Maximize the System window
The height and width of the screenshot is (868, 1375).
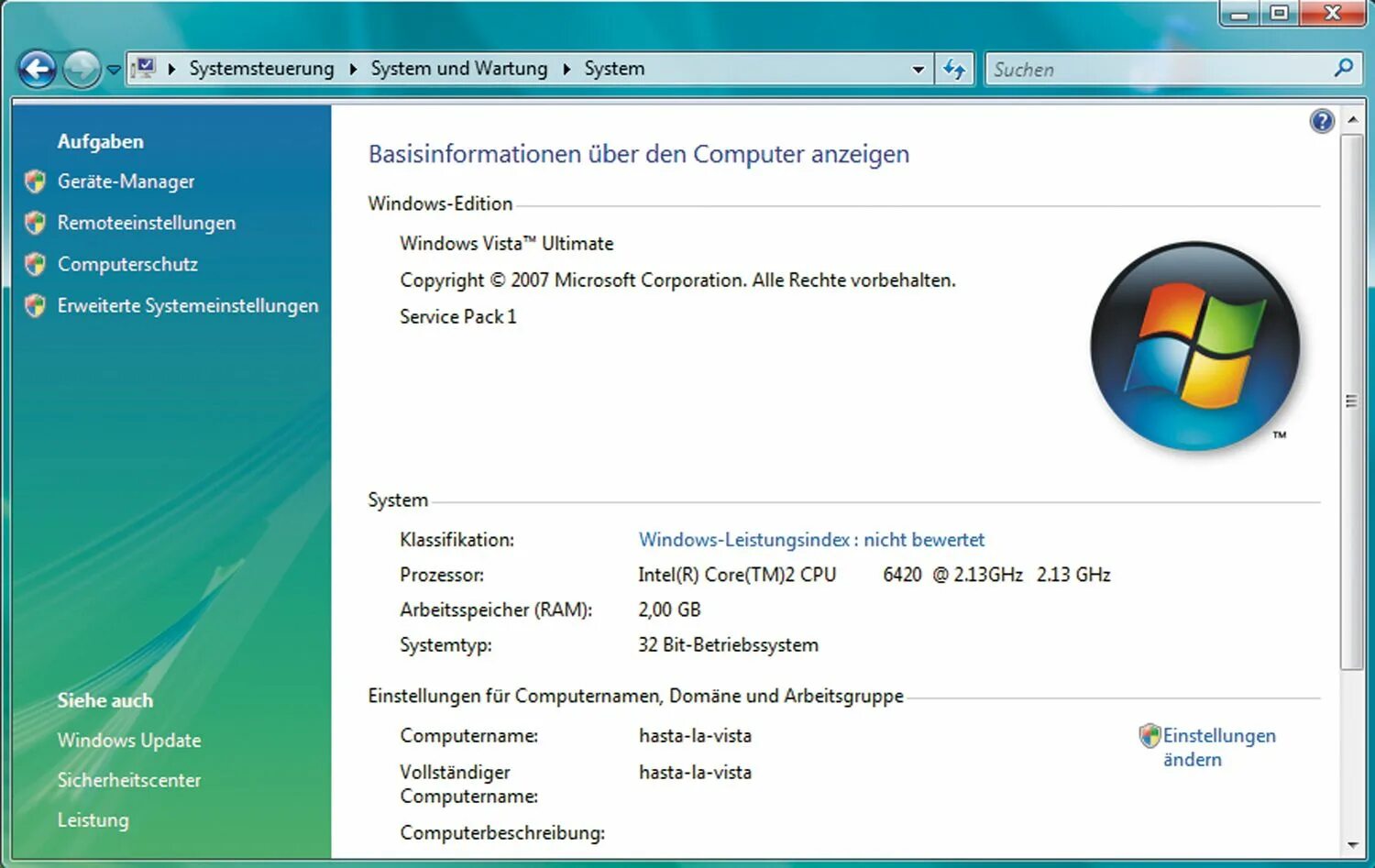coord(1280,13)
